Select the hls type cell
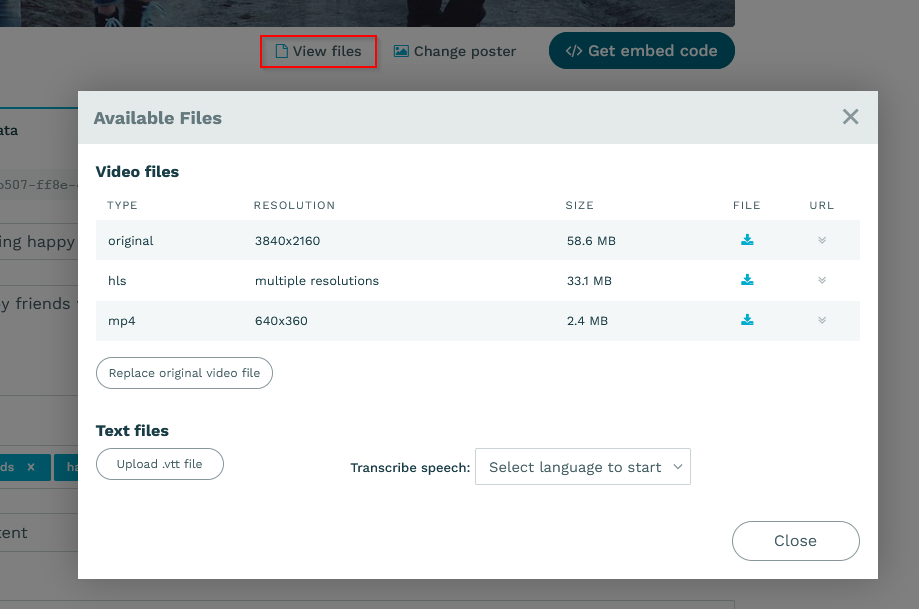 (x=117, y=281)
